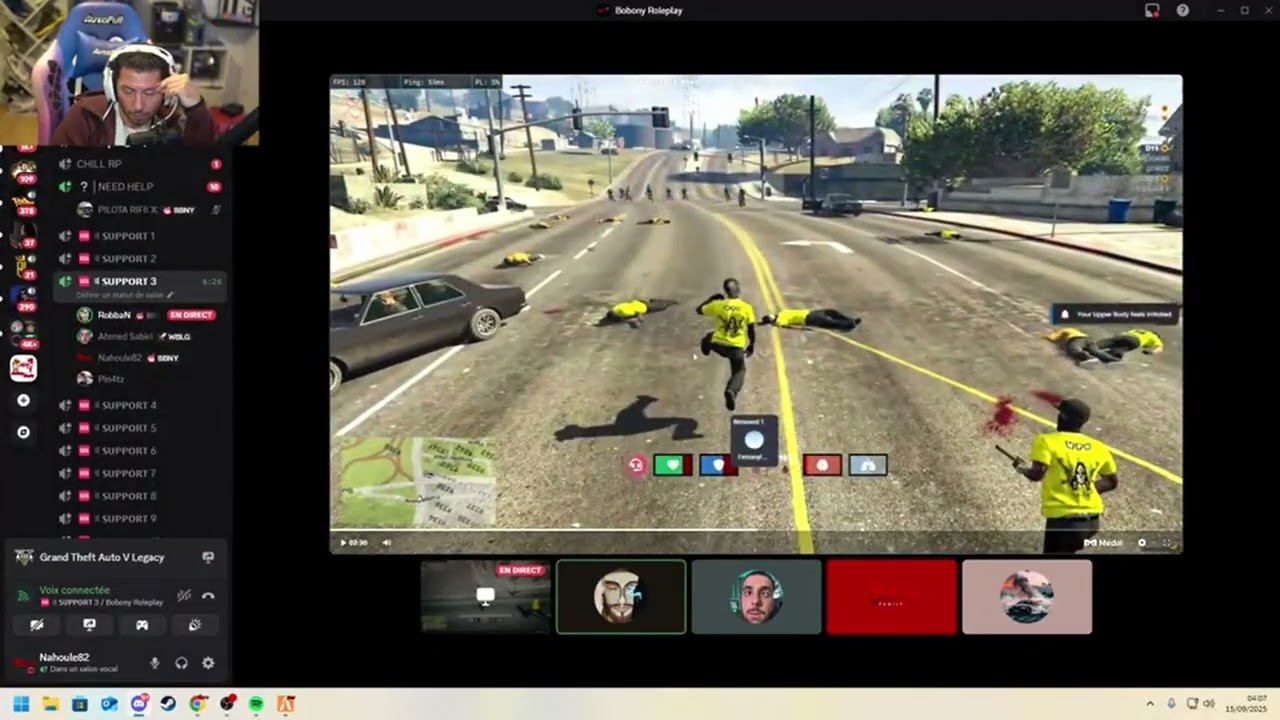
Task: Open Outlook from the taskbar
Action: 109,704
